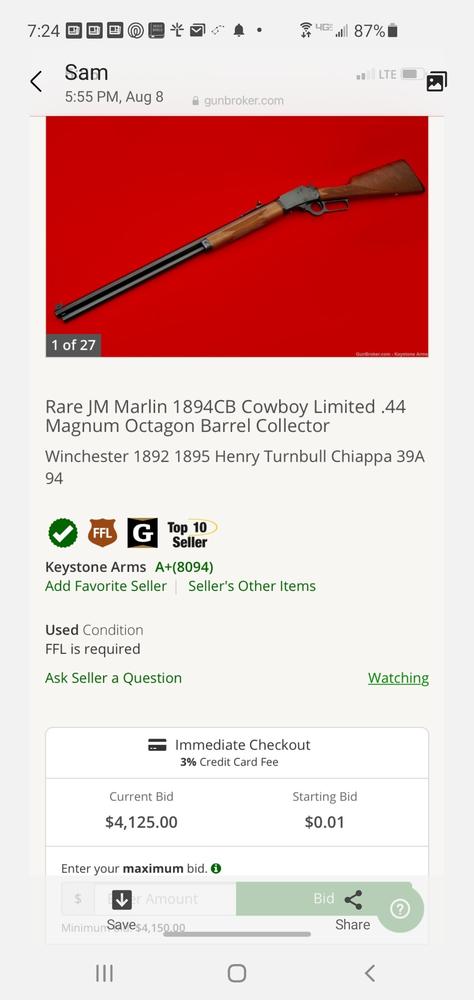Open the image gallery icon at top right
This screenshot has height=1000, width=474.
[437, 82]
